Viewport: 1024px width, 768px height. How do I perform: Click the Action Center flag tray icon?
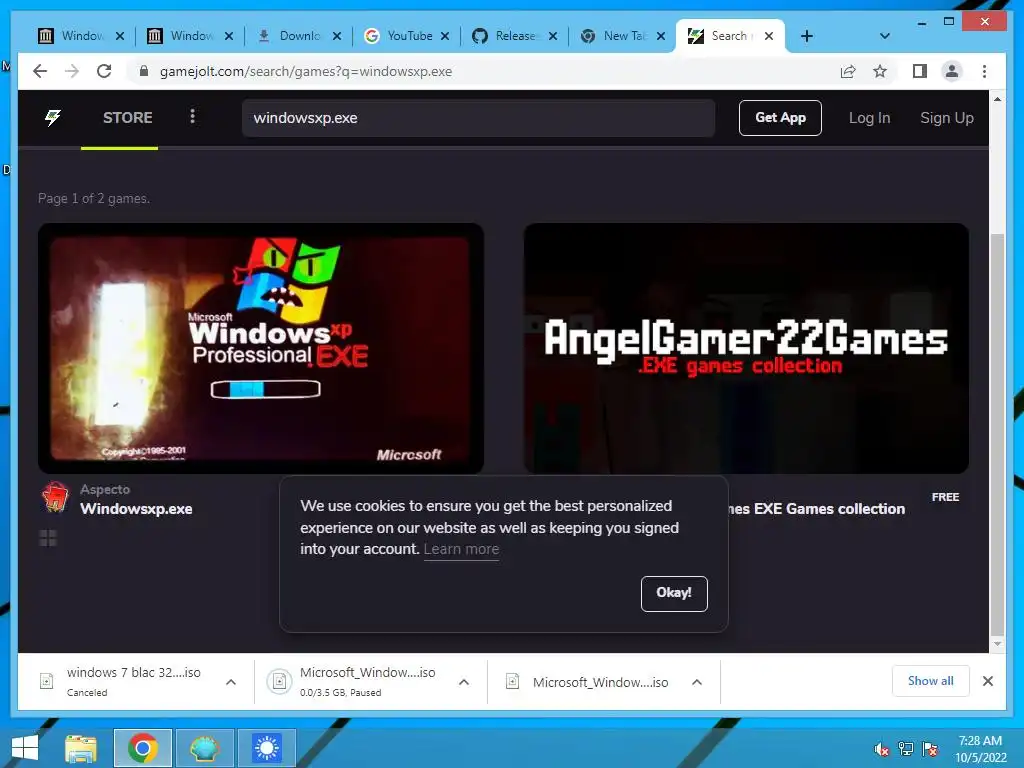(x=930, y=750)
